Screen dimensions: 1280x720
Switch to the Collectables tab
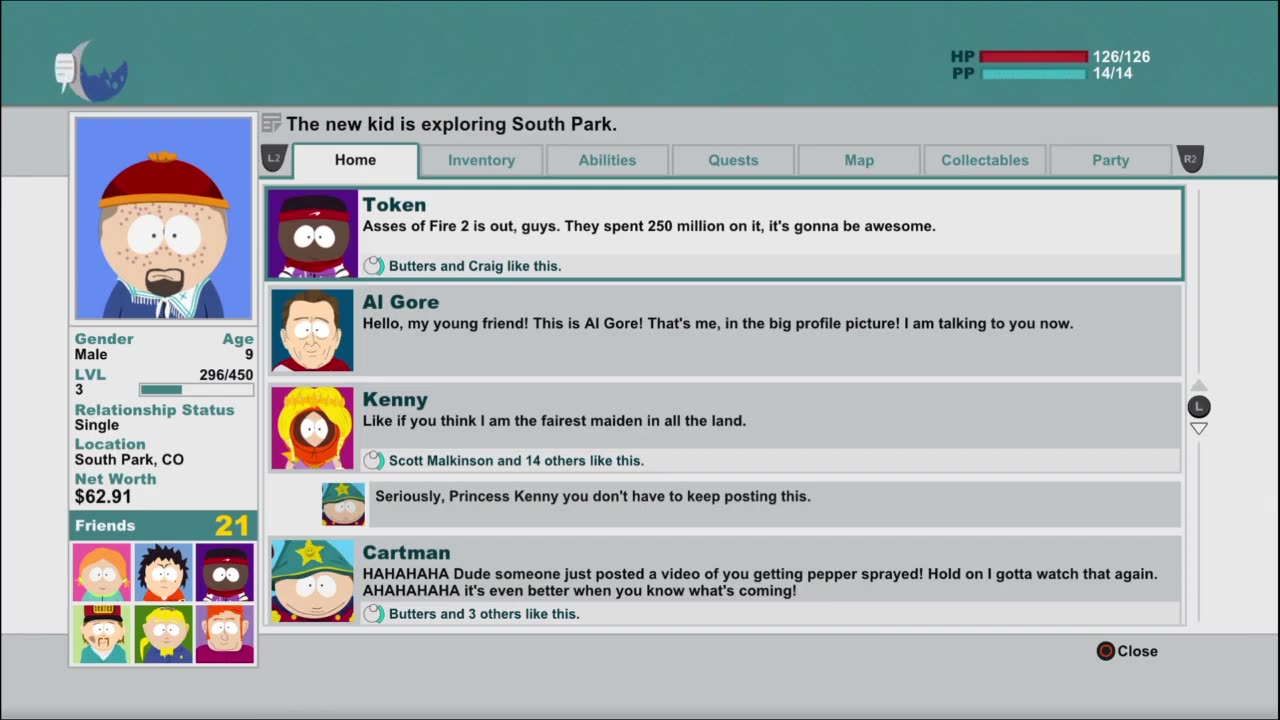(x=985, y=160)
